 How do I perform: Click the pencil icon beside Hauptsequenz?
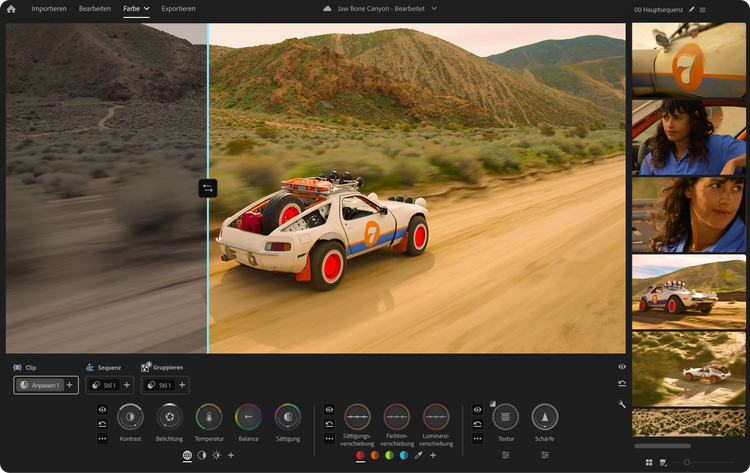click(x=691, y=9)
